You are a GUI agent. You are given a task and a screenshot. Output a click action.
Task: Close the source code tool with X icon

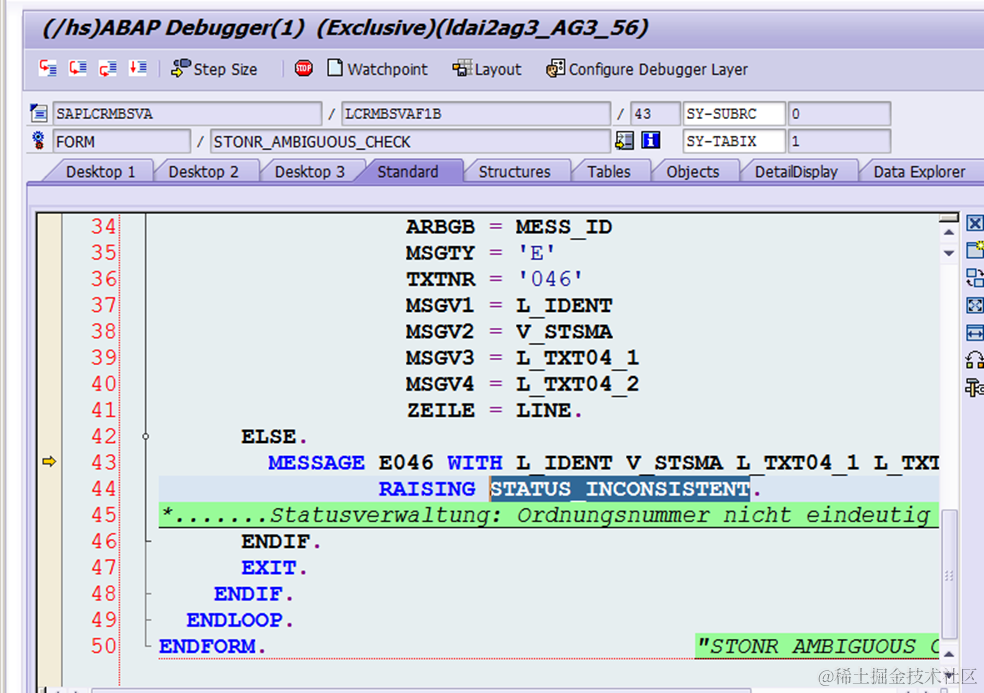tap(974, 223)
